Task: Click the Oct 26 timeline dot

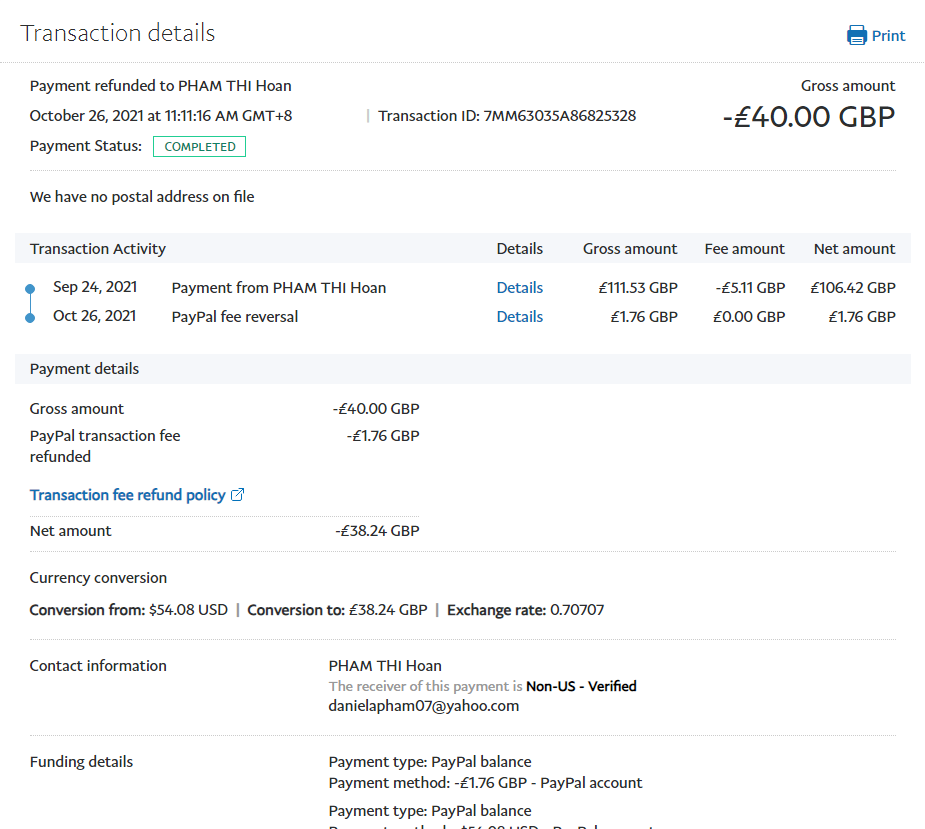Action: 30,318
